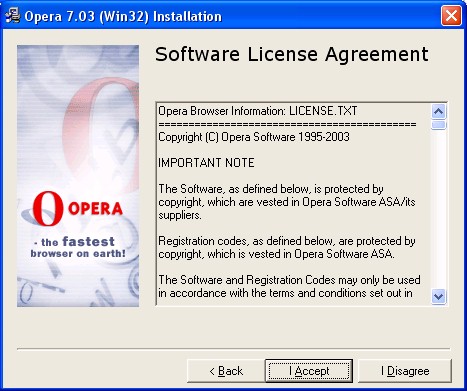
Task: Click the 'Opera 7.03 (Win32) Installation' title text
Action: [x=123, y=16]
